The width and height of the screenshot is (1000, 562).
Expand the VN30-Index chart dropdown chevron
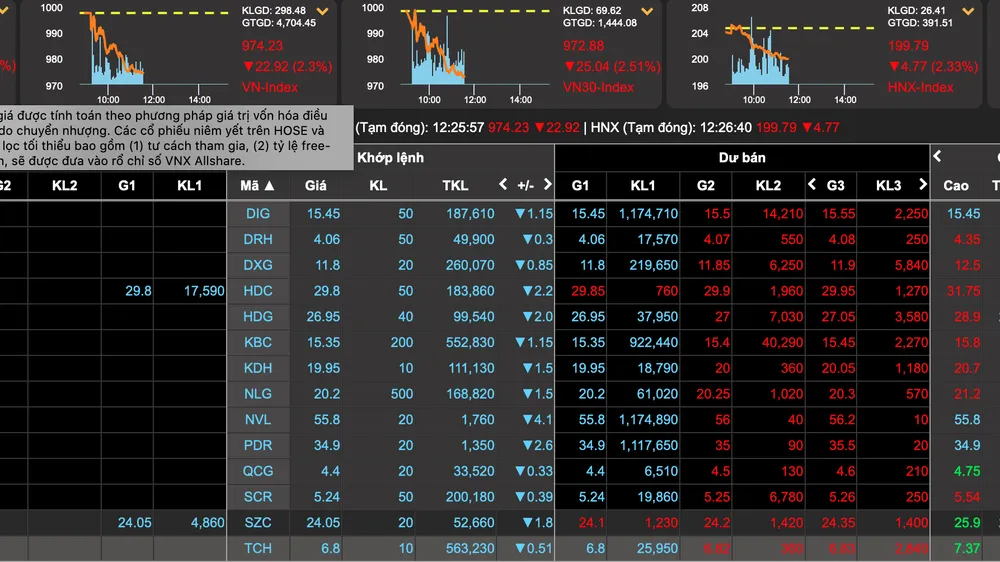coord(647,11)
